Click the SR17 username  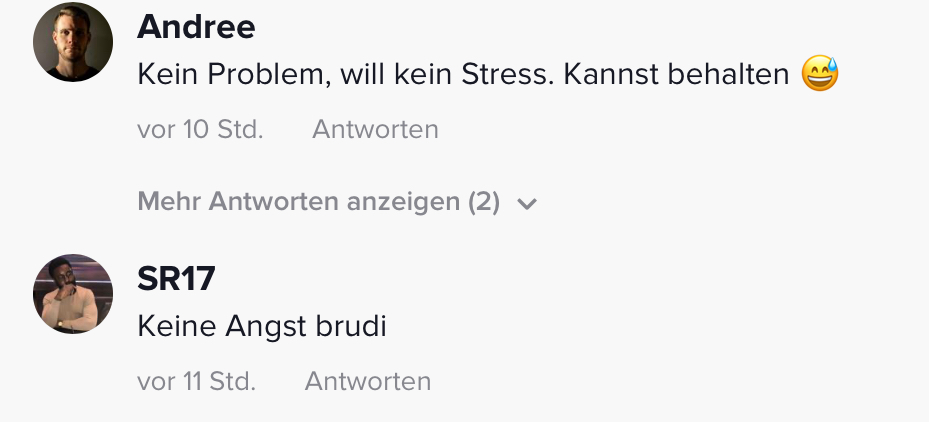point(176,279)
